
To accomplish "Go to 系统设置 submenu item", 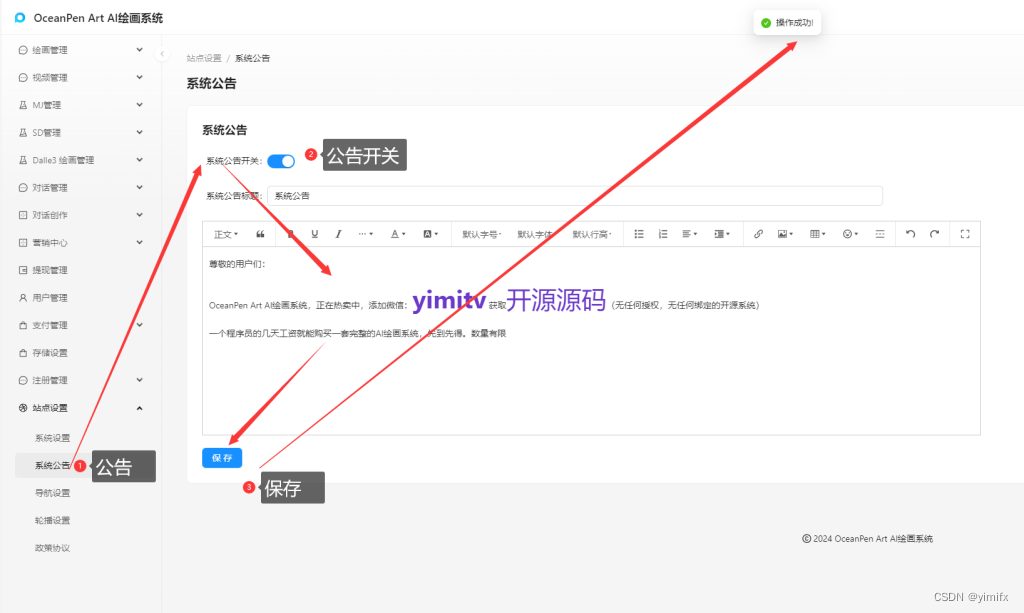I will [x=52, y=438].
